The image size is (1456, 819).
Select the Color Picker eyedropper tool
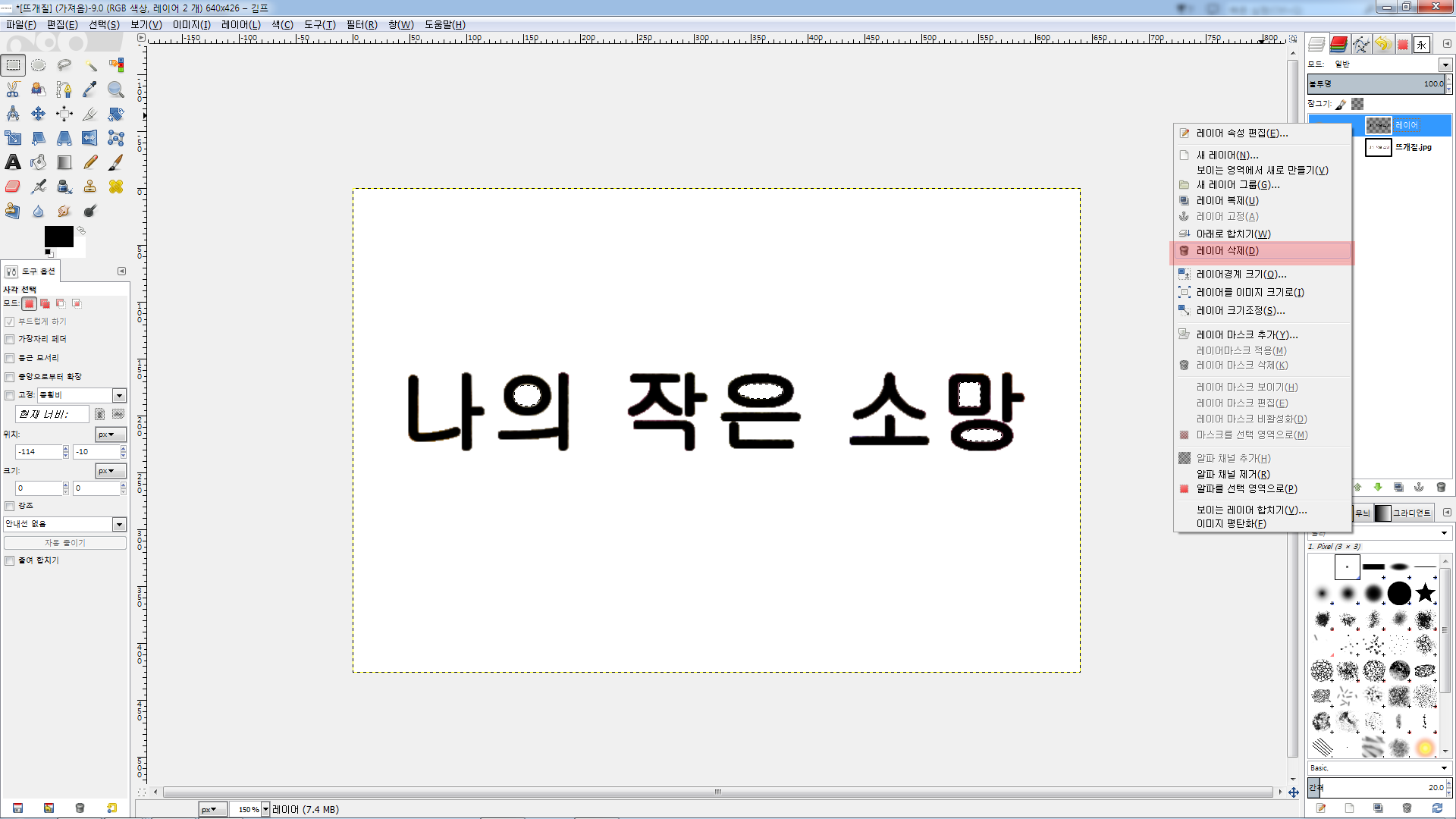click(90, 89)
